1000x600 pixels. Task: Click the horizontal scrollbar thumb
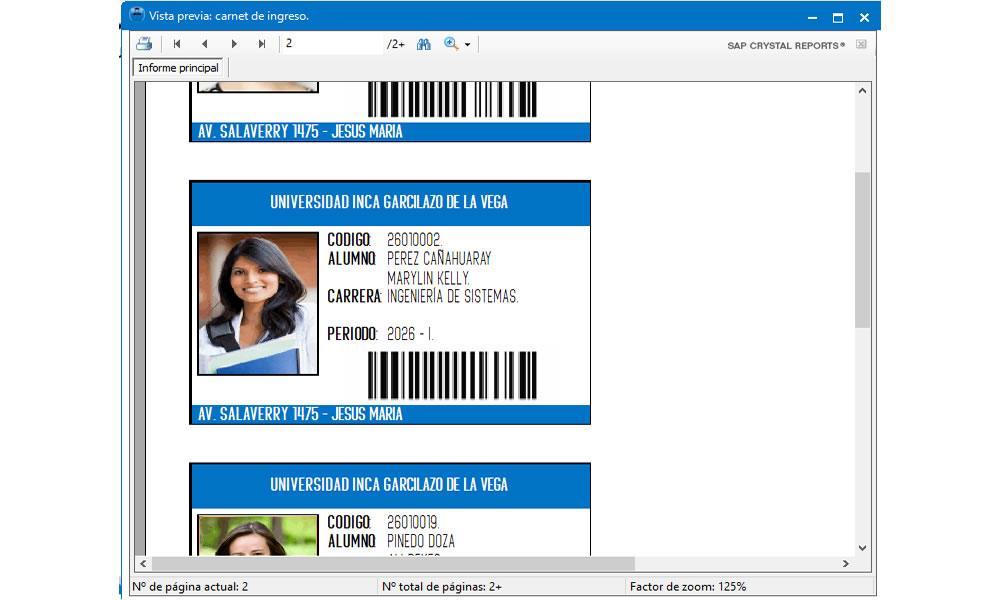(x=393, y=564)
